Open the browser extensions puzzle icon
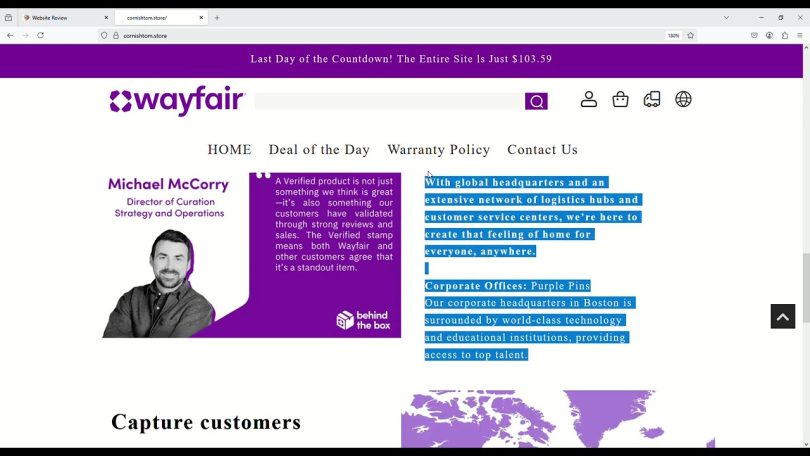 coord(785,36)
